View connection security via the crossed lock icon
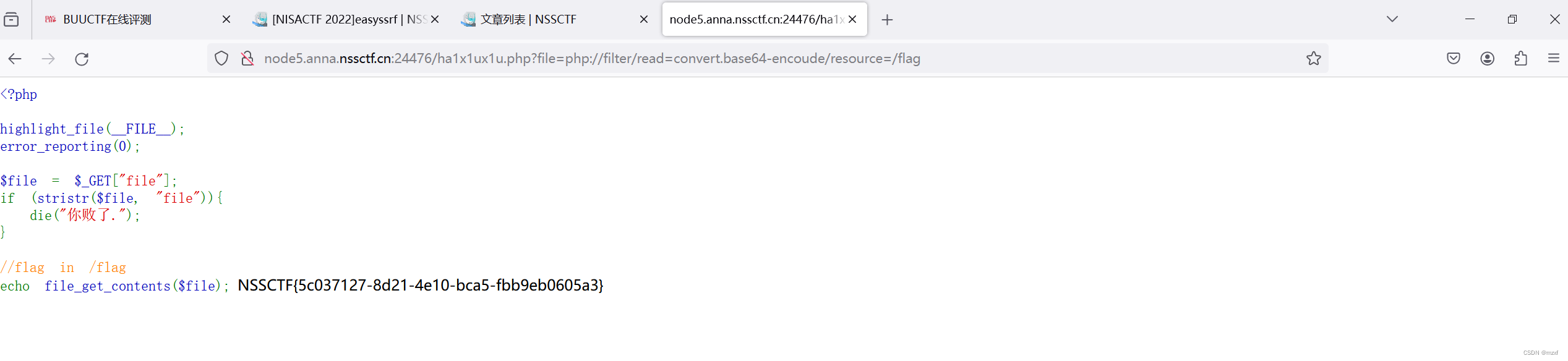Viewport: 1568px width, 361px height. tap(247, 58)
